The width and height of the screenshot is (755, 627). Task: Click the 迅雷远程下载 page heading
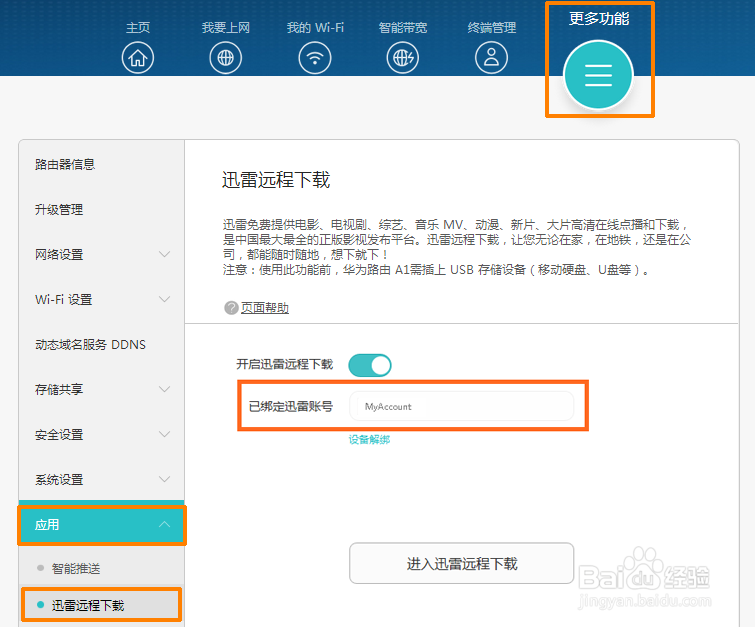coord(276,180)
